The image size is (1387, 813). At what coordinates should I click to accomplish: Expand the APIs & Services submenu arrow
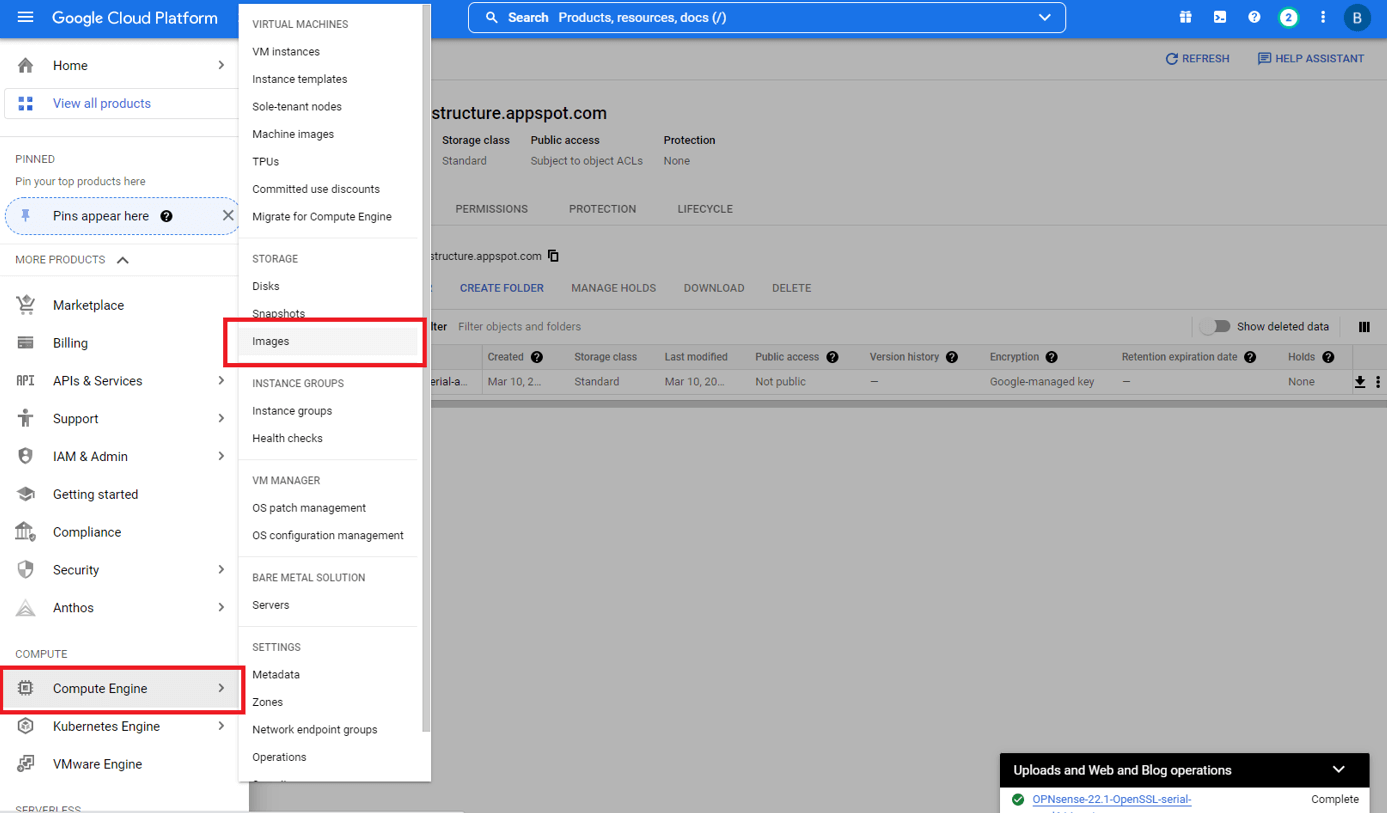pos(221,381)
